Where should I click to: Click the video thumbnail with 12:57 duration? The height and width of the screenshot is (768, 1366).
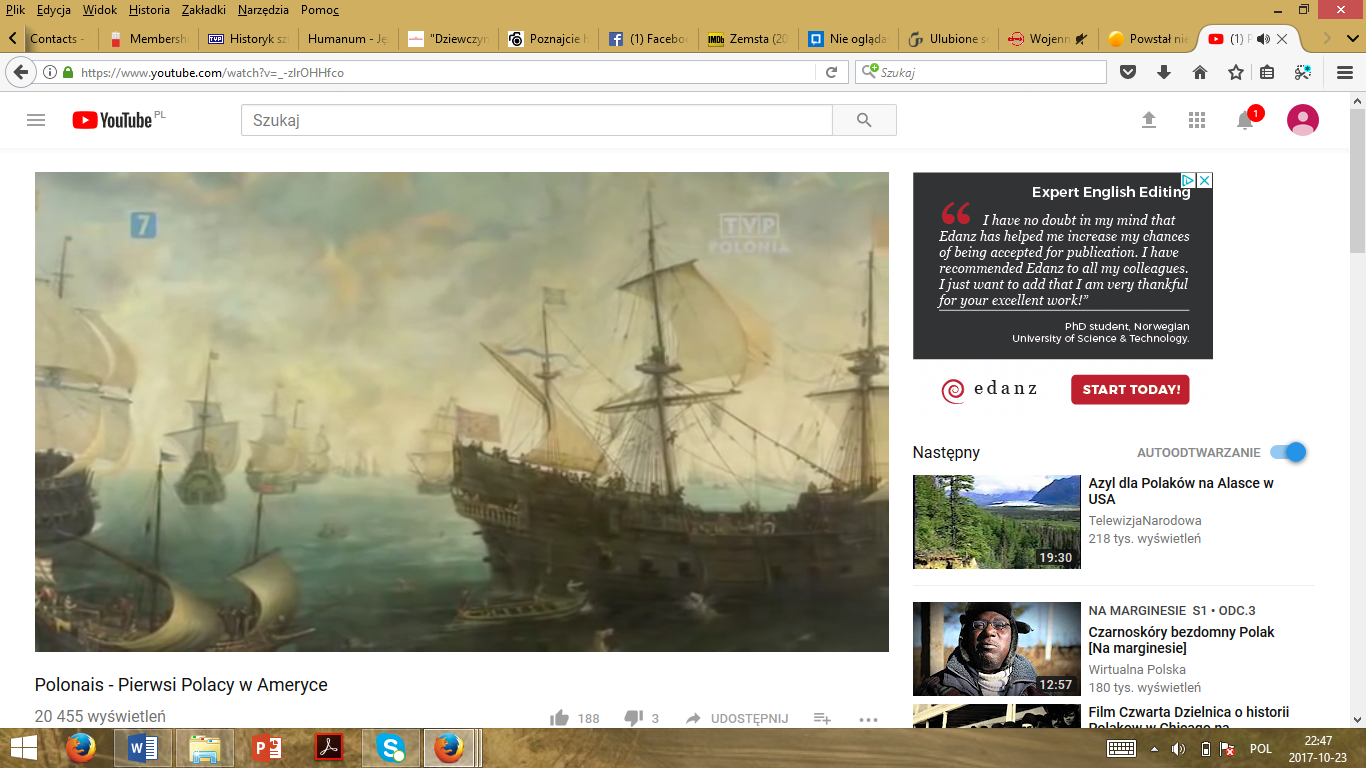pyautogui.click(x=997, y=649)
